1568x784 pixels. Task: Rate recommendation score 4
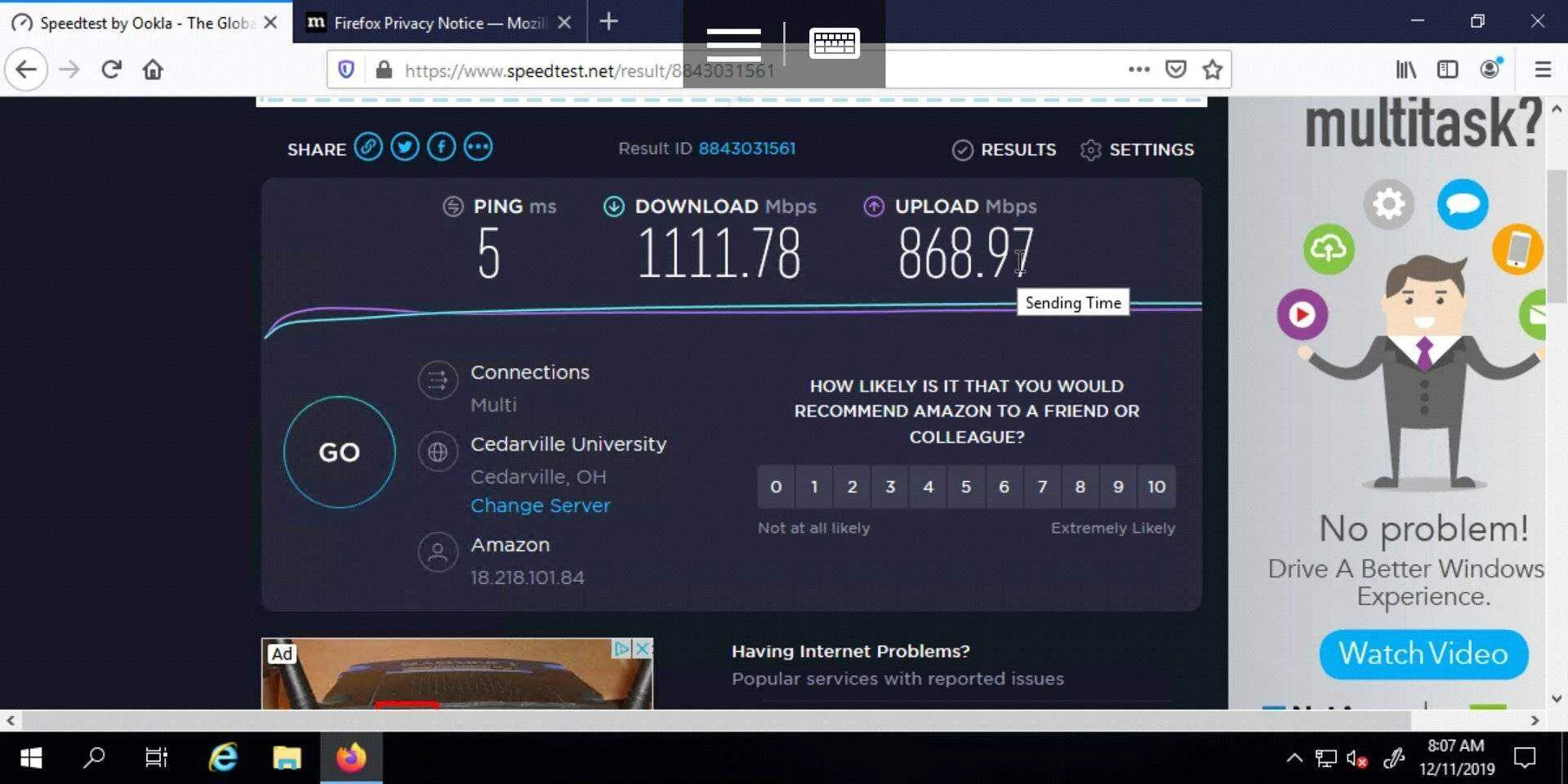point(928,487)
